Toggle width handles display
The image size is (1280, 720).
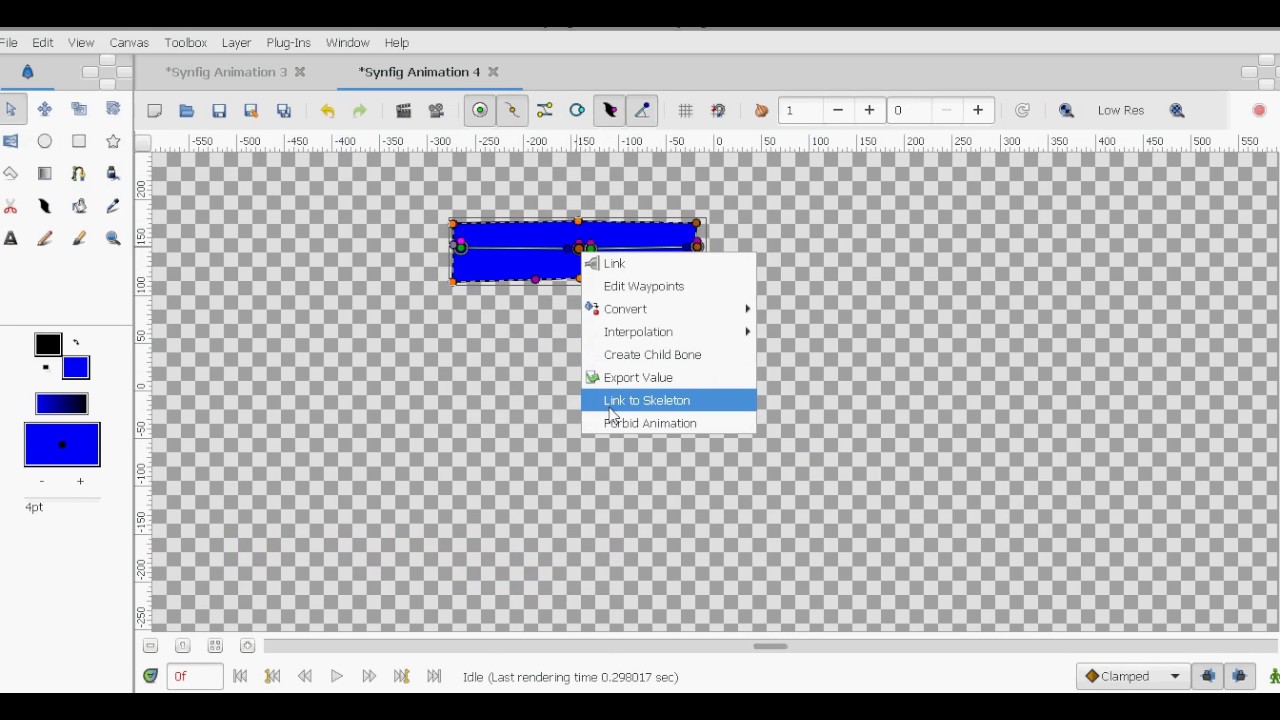[610, 111]
